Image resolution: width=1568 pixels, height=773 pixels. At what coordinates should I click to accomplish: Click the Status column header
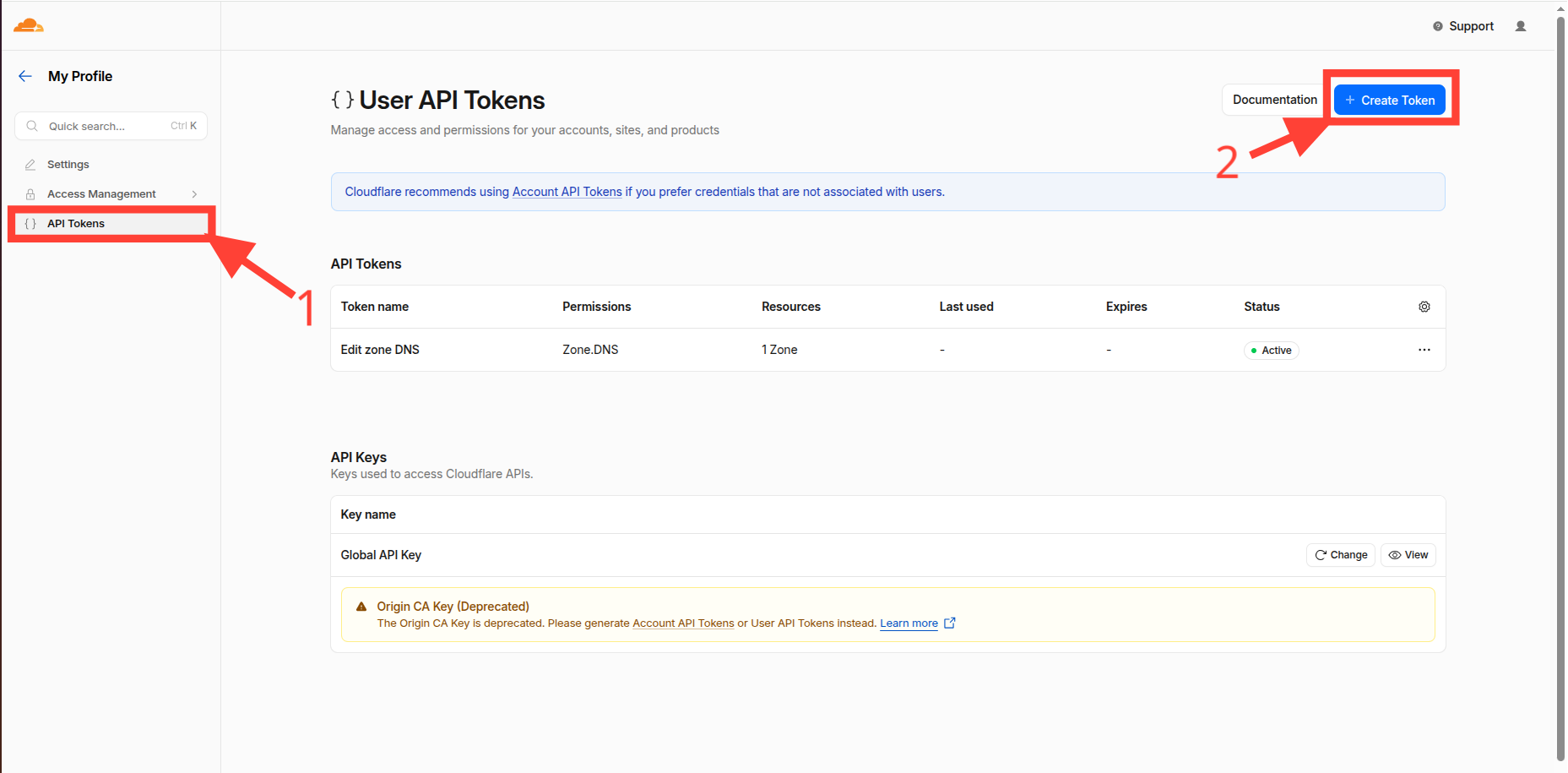(x=1261, y=307)
